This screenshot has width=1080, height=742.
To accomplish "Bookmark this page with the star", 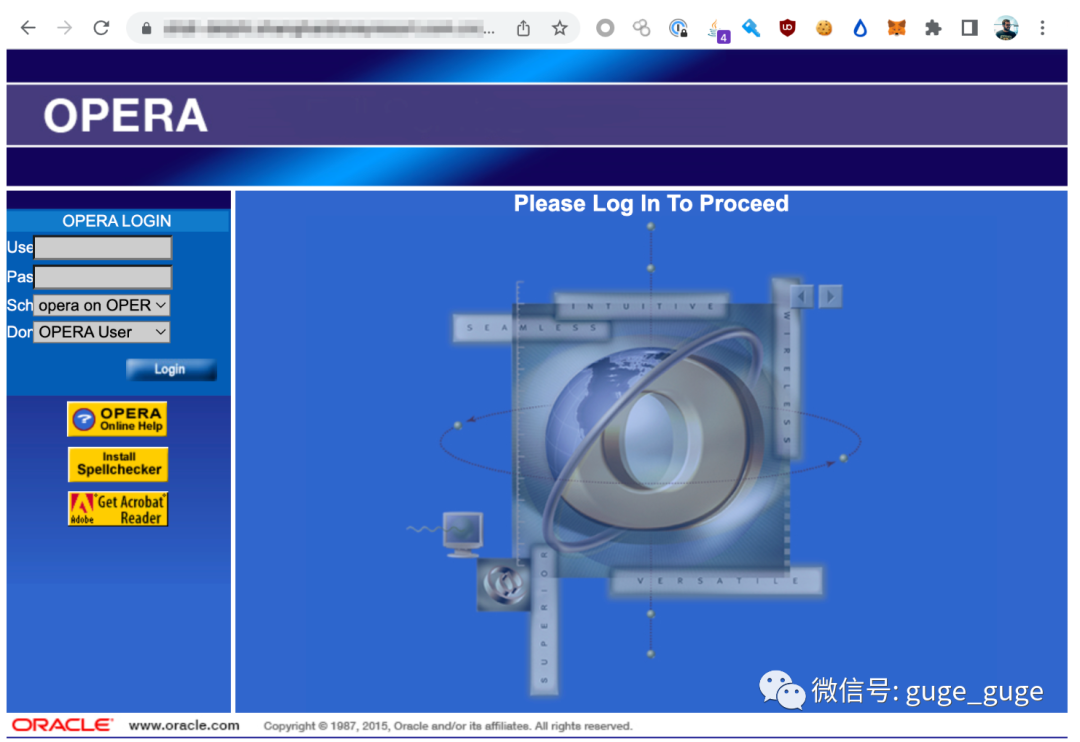I will pyautogui.click(x=559, y=28).
